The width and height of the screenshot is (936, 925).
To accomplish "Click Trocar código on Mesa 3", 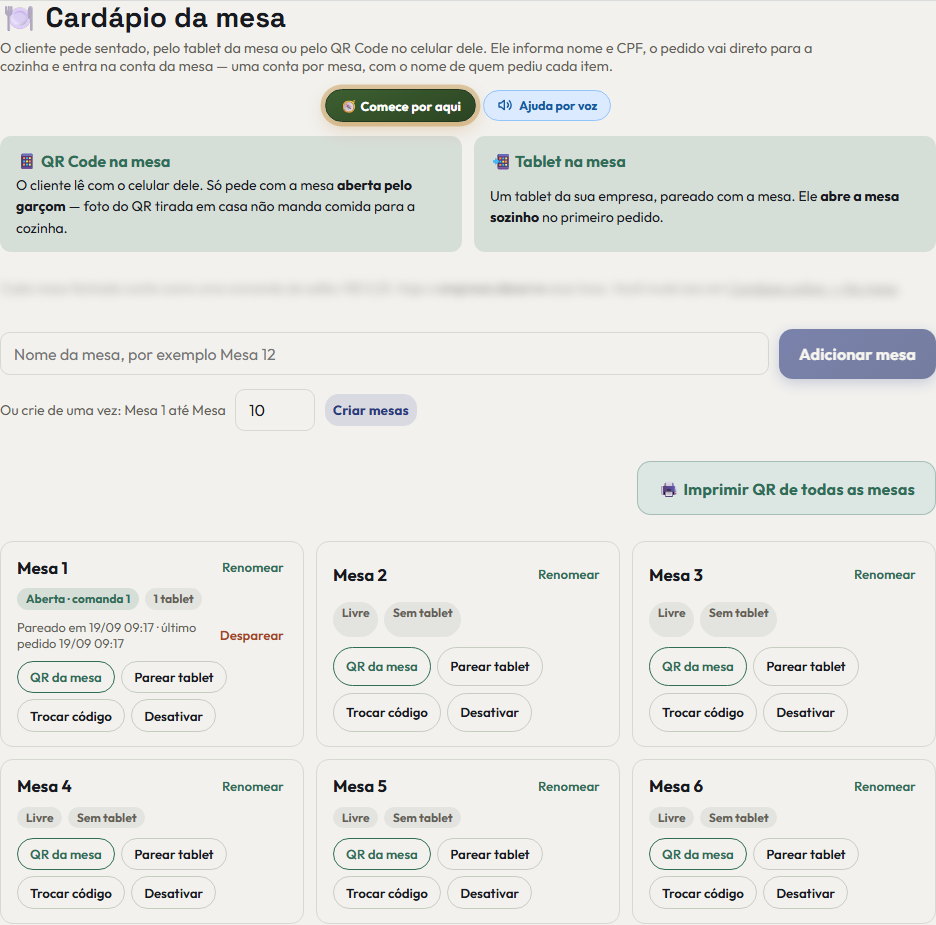I will 703,713.
